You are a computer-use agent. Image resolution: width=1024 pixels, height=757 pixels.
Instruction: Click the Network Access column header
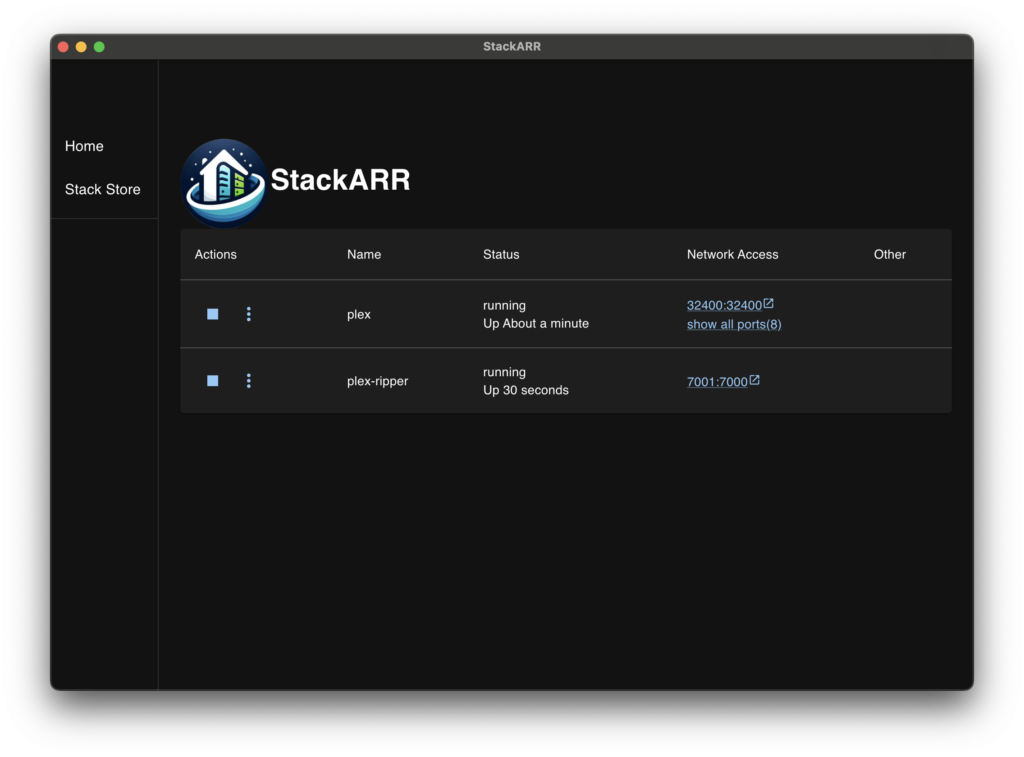coord(732,255)
